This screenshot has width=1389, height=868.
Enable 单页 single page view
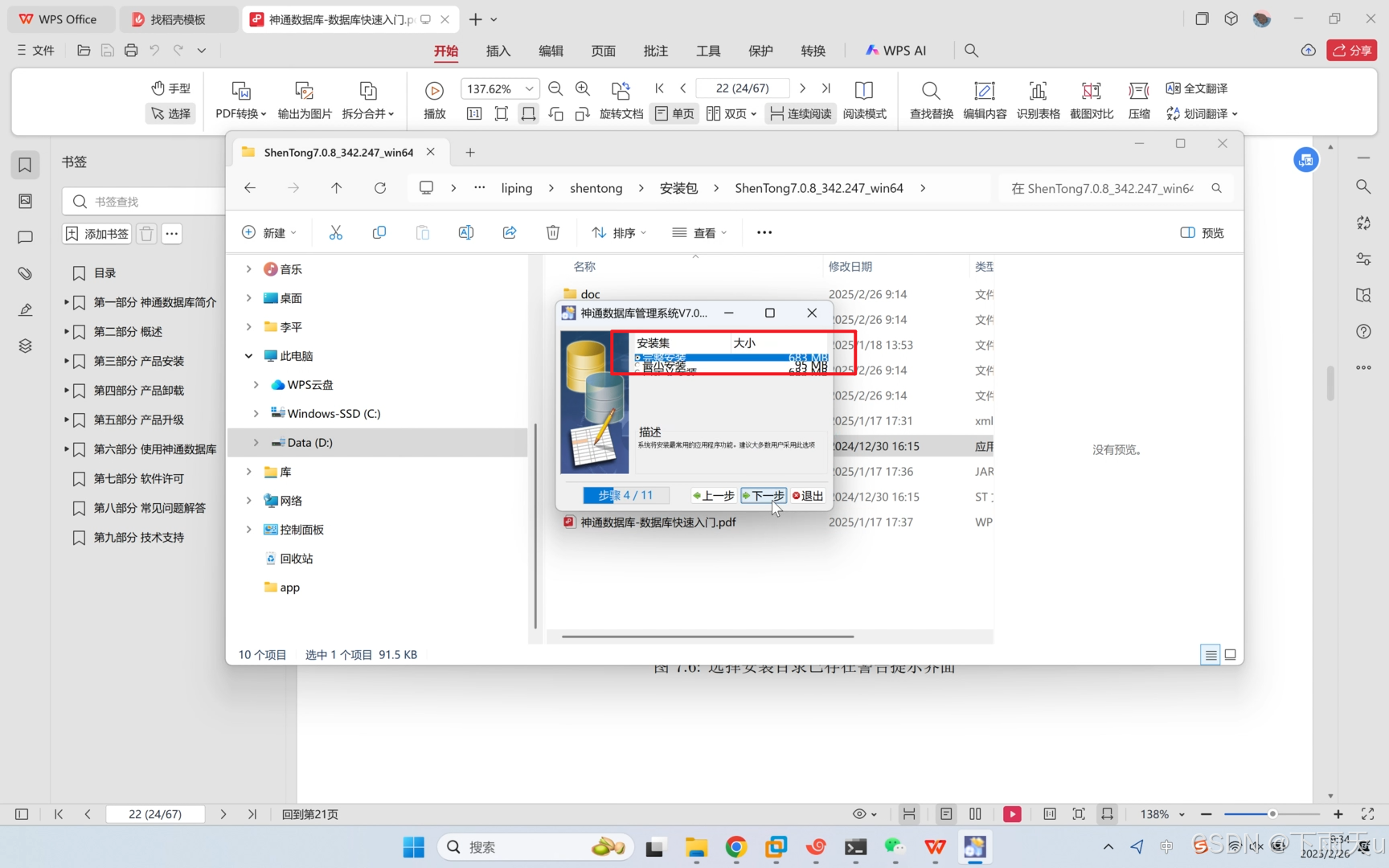click(x=674, y=113)
